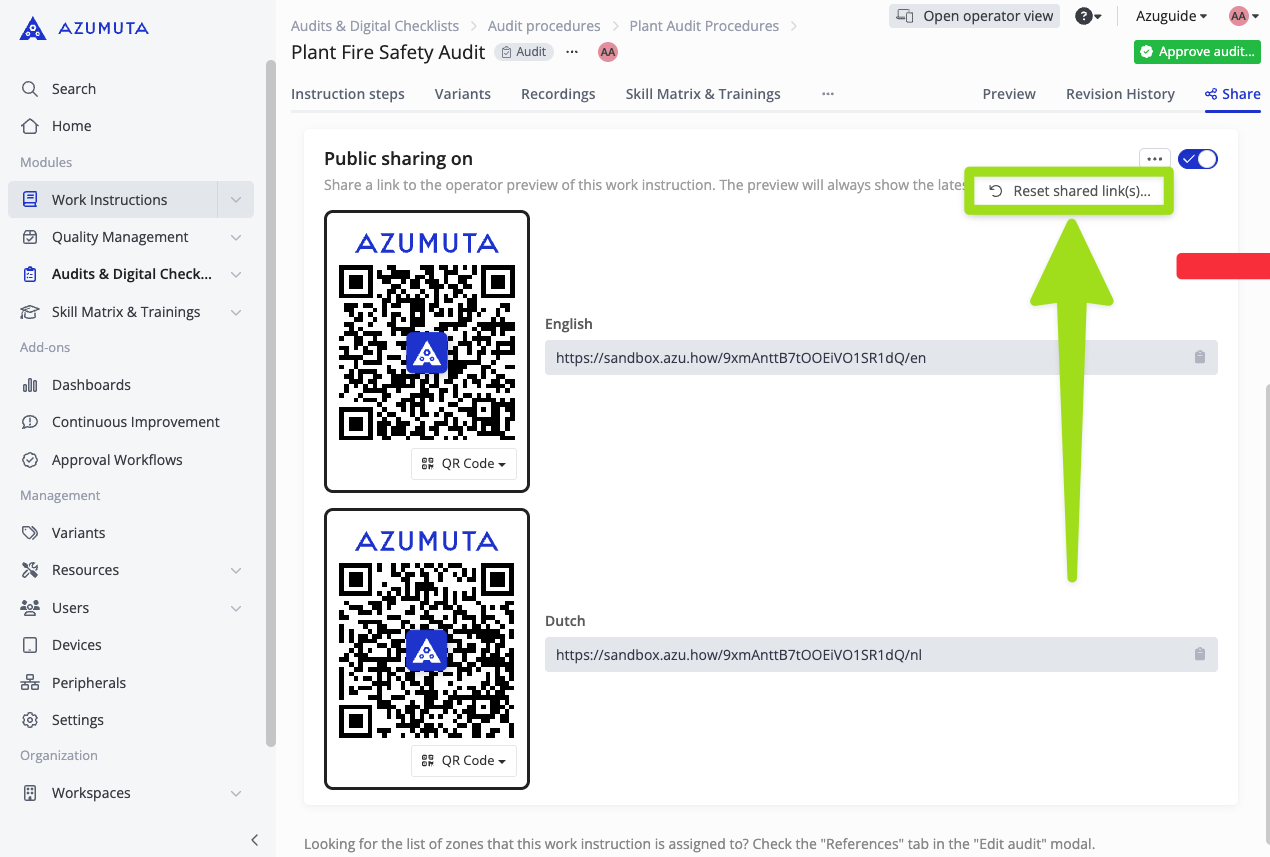Open the help question mark menu
This screenshot has height=857, width=1270.
pyautogui.click(x=1087, y=16)
